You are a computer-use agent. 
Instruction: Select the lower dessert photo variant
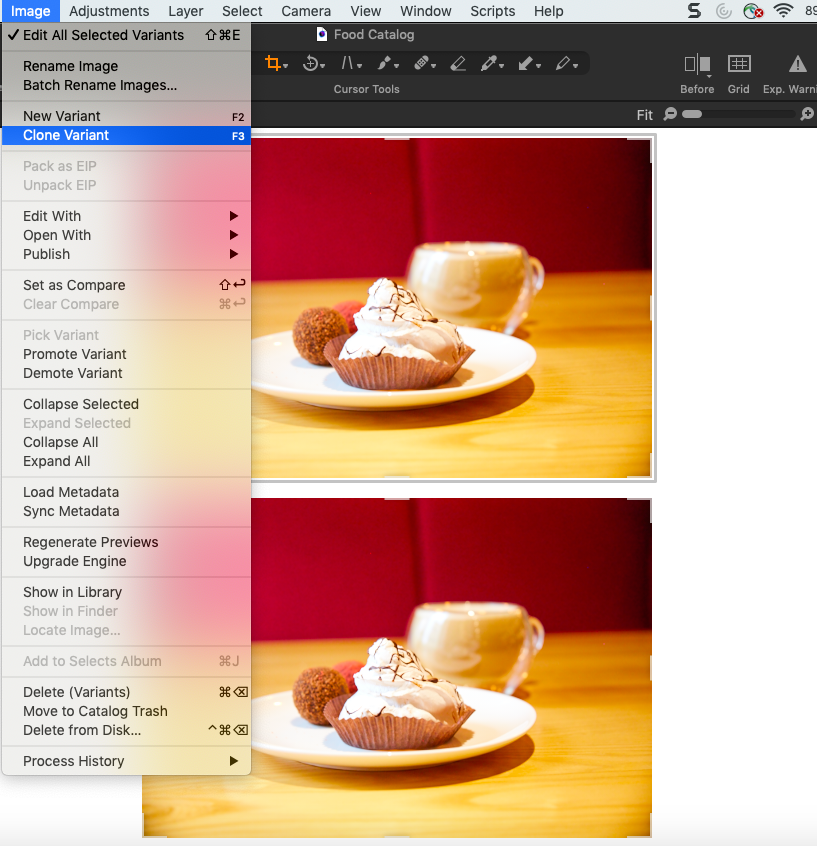(451, 668)
